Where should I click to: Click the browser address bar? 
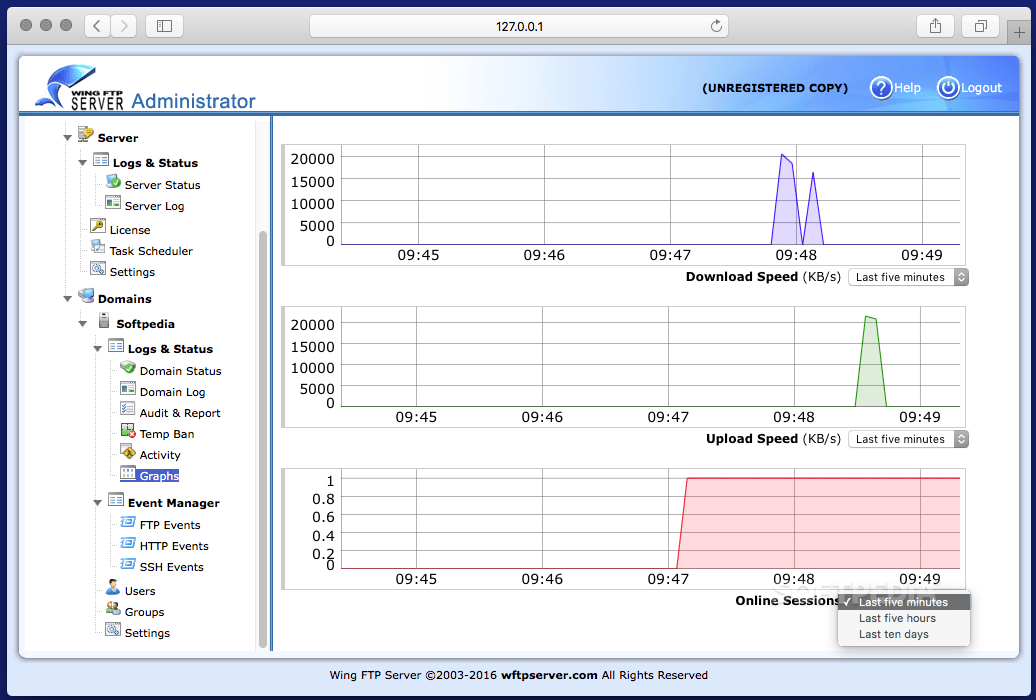518,25
